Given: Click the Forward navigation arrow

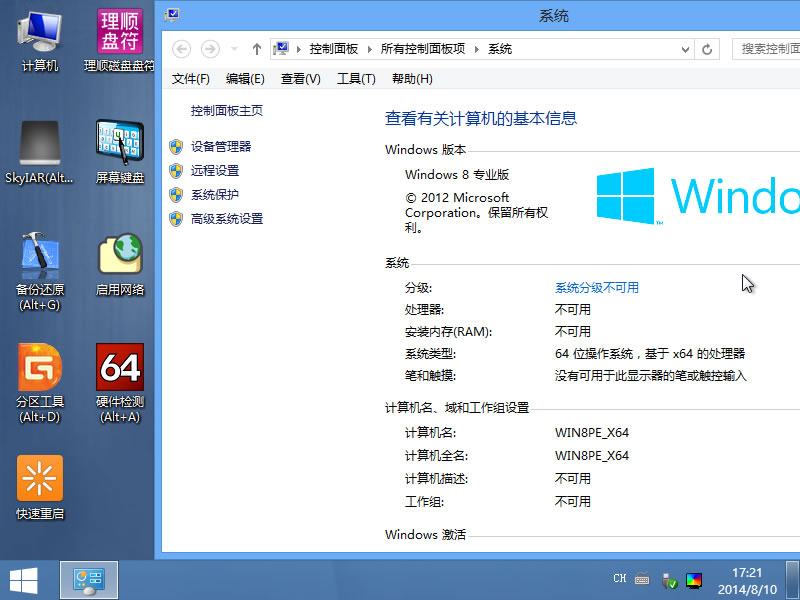Looking at the screenshot, I should (x=210, y=49).
